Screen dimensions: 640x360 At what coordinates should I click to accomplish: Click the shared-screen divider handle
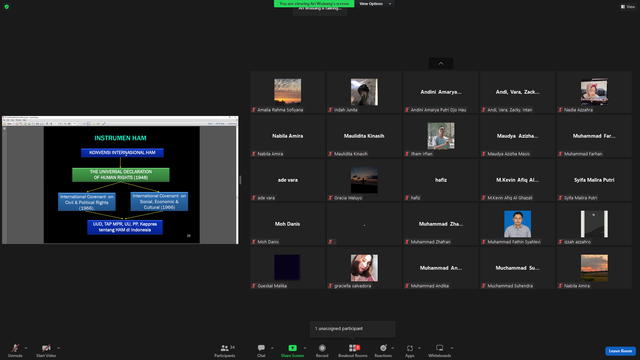[240, 180]
